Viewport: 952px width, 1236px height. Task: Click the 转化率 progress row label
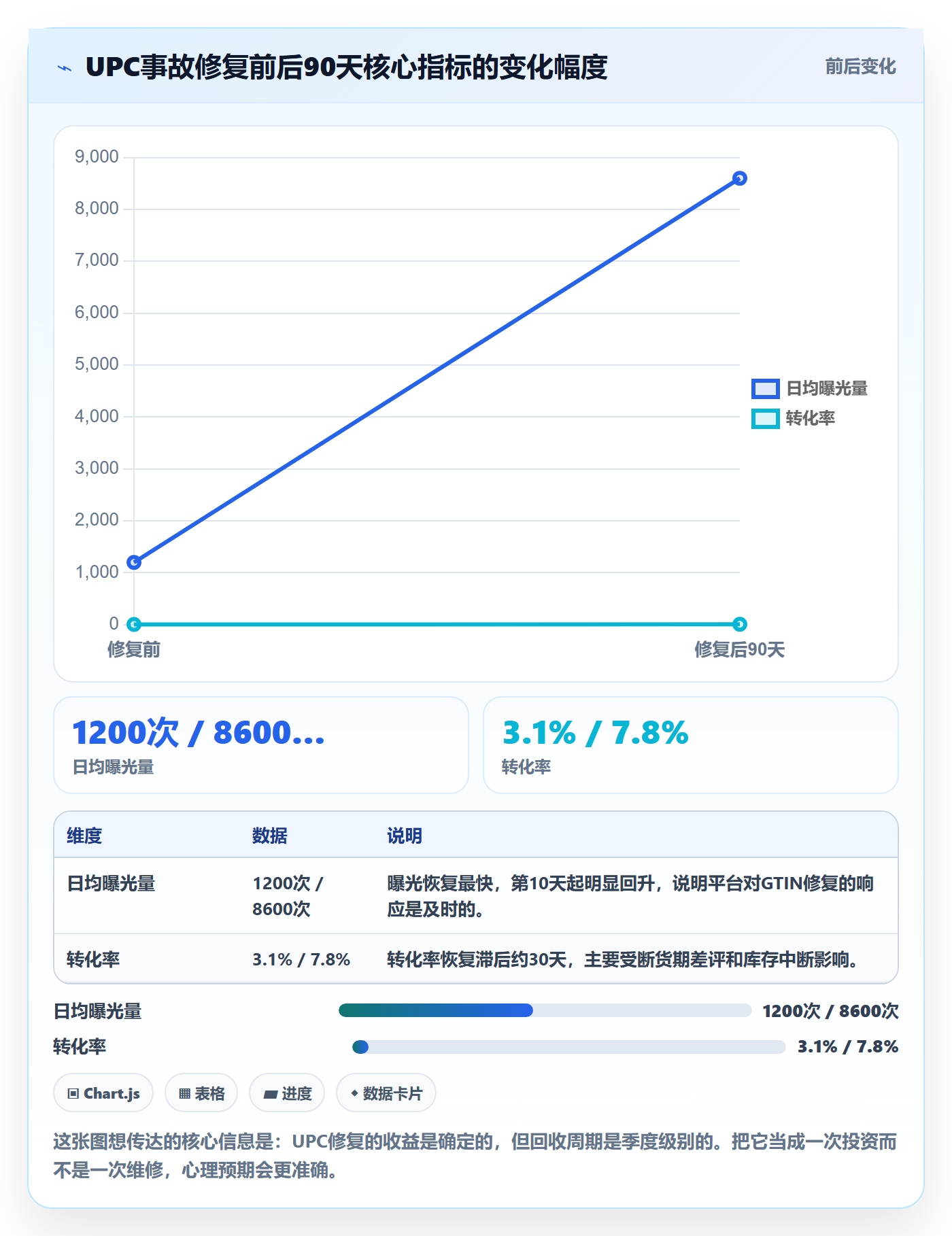pyautogui.click(x=80, y=1046)
